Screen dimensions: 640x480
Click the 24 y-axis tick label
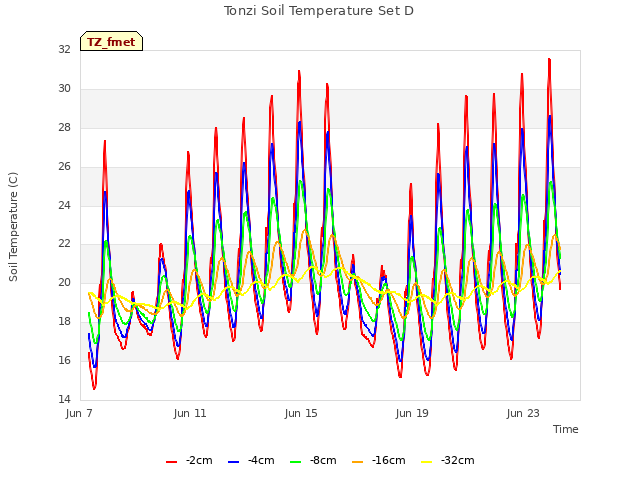click(x=64, y=205)
